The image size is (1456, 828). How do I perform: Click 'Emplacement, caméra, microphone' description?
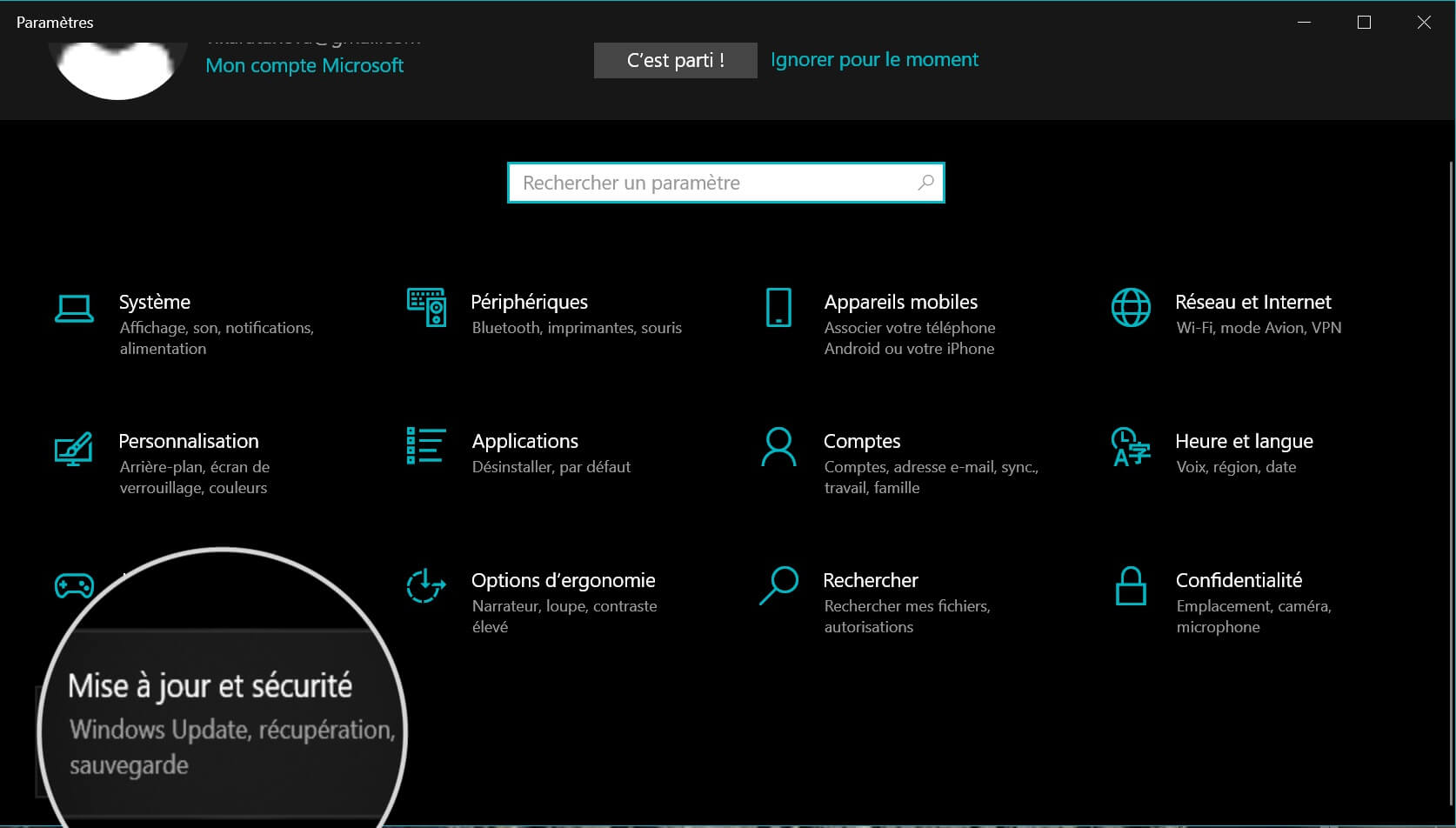[1253, 617]
